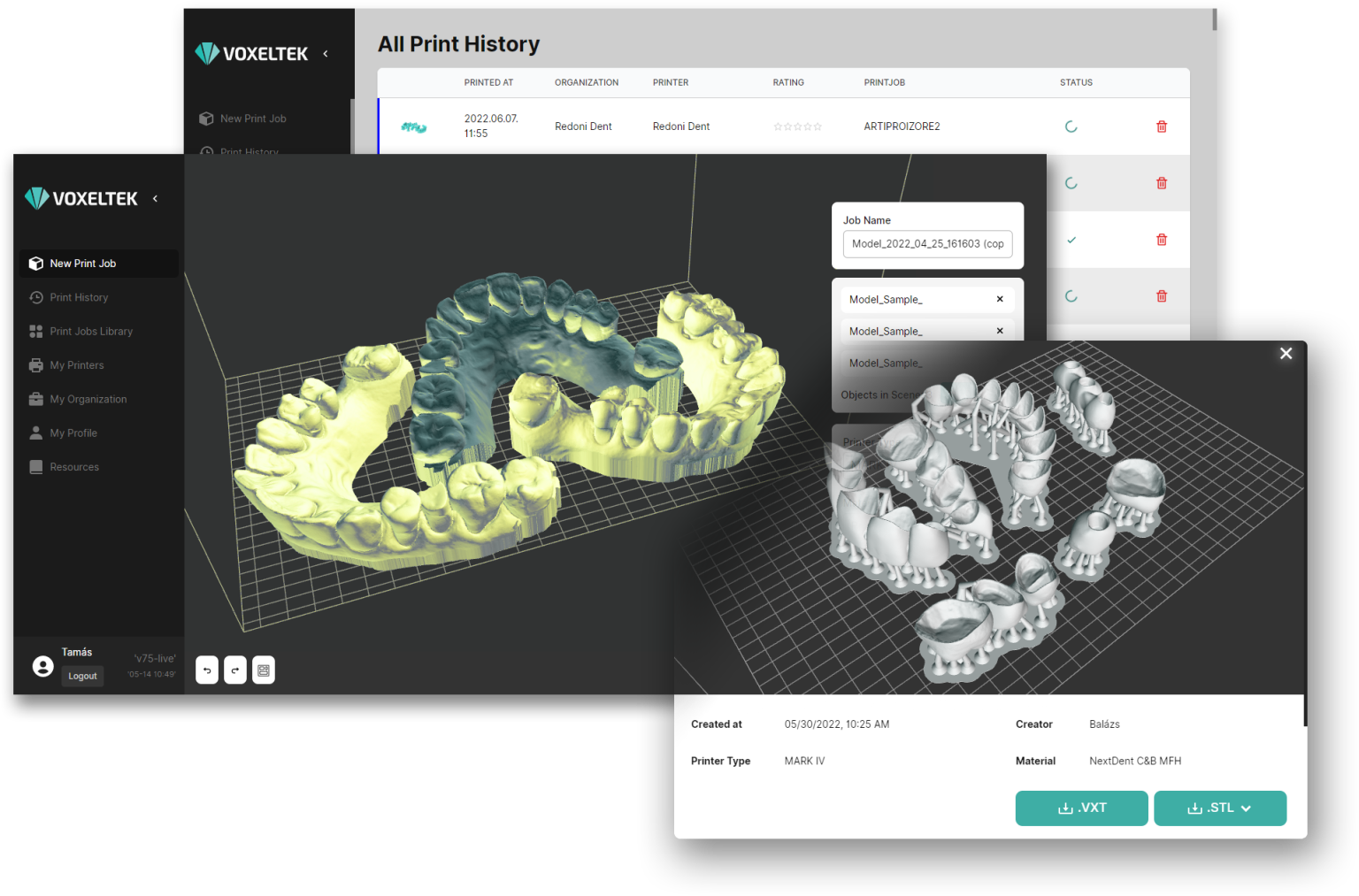Open the ARTIPROIZORE2 row thumbnail
This screenshot has height=896, width=1359.
pyautogui.click(x=414, y=127)
